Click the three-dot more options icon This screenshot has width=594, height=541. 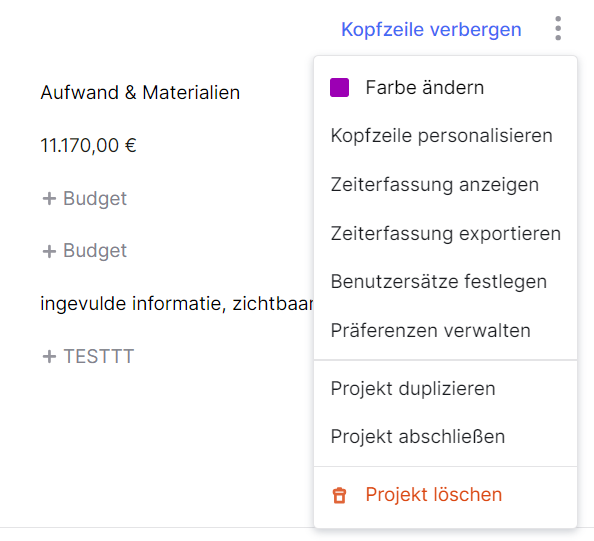point(558,28)
